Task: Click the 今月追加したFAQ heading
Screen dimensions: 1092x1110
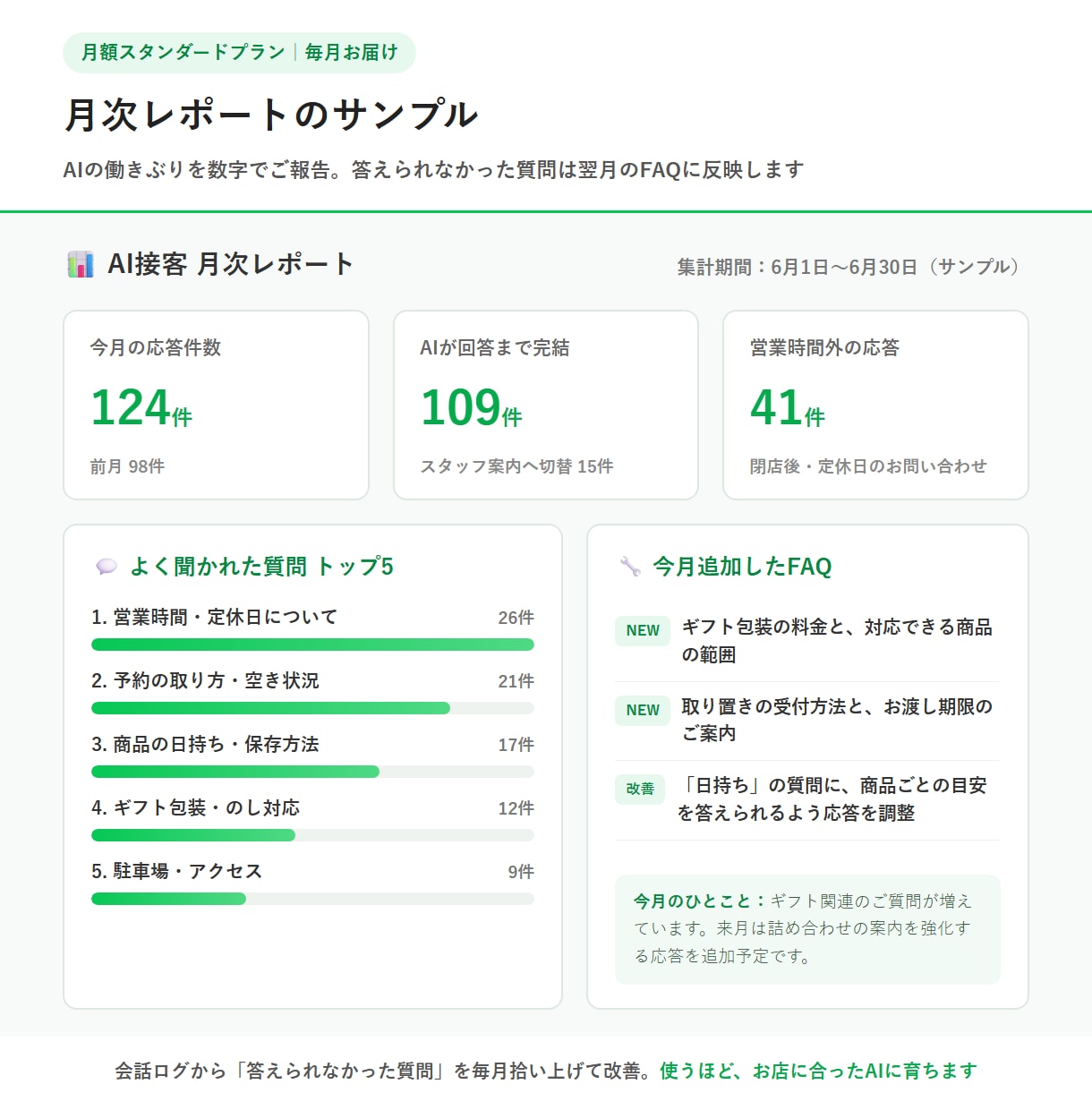Action: 742,567
